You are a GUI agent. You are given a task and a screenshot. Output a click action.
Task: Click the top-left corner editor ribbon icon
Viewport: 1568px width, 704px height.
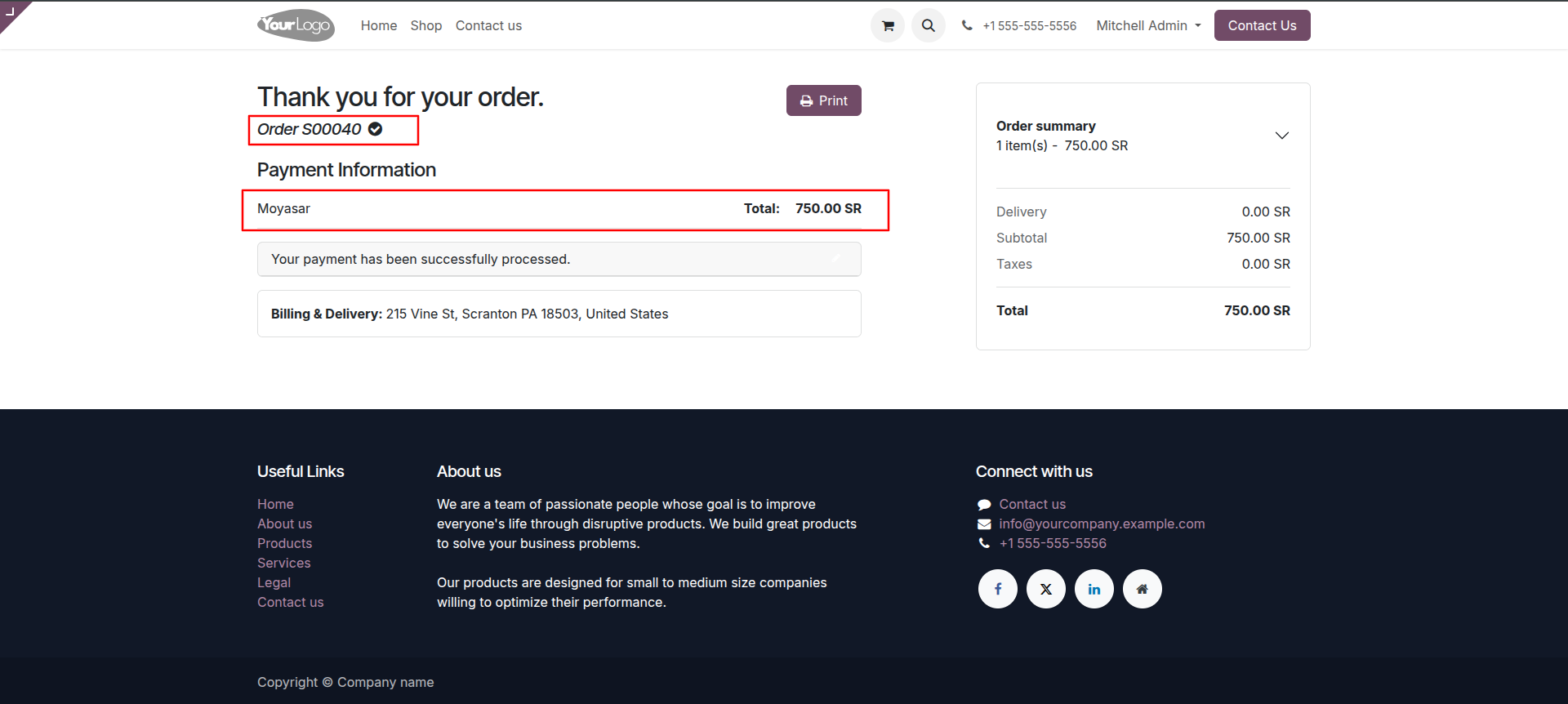[x=11, y=11]
